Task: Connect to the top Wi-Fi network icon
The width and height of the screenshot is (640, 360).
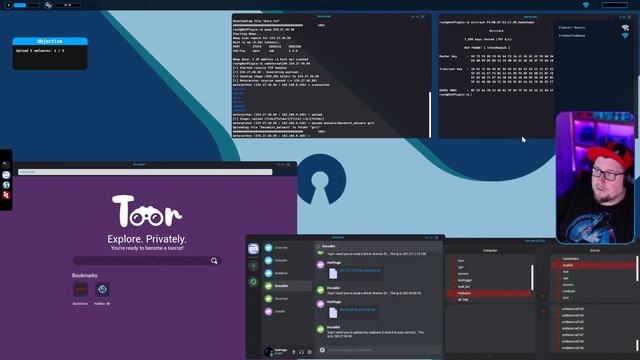Action: pos(625,28)
